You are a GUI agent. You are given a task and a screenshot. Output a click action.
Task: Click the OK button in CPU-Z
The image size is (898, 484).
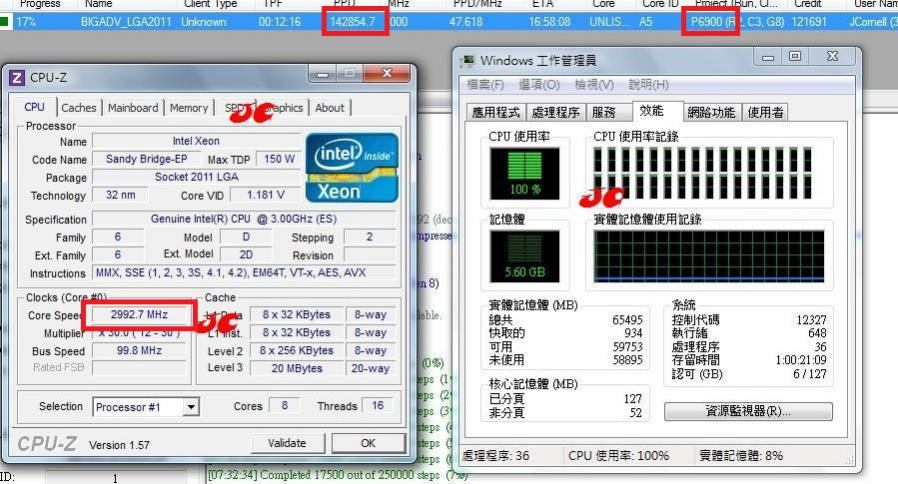tap(368, 443)
